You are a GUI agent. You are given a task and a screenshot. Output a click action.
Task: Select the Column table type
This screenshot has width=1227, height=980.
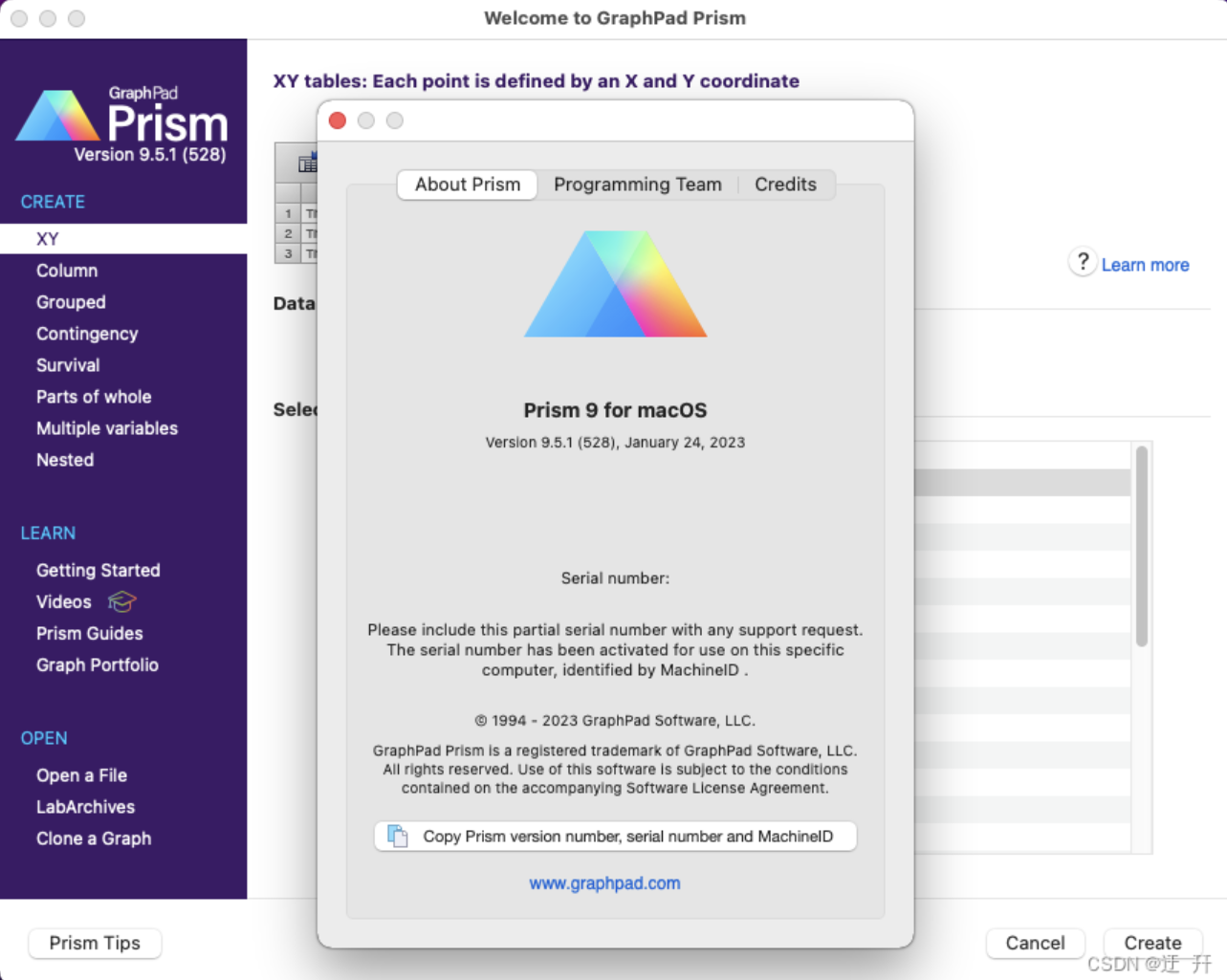[67, 271]
